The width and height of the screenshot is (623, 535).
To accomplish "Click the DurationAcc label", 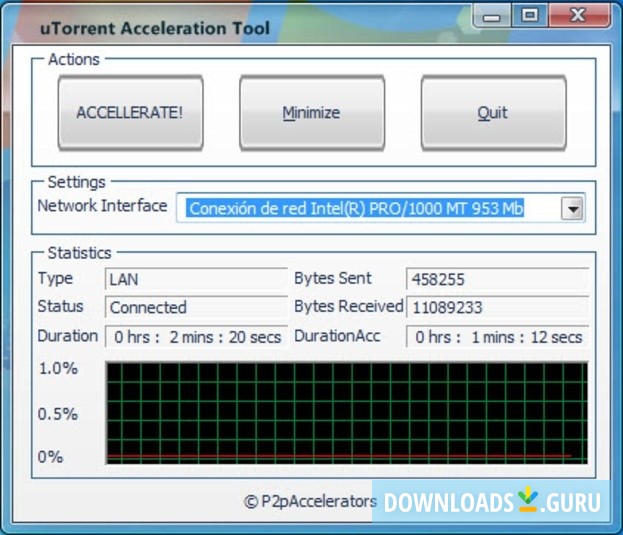I will (337, 336).
